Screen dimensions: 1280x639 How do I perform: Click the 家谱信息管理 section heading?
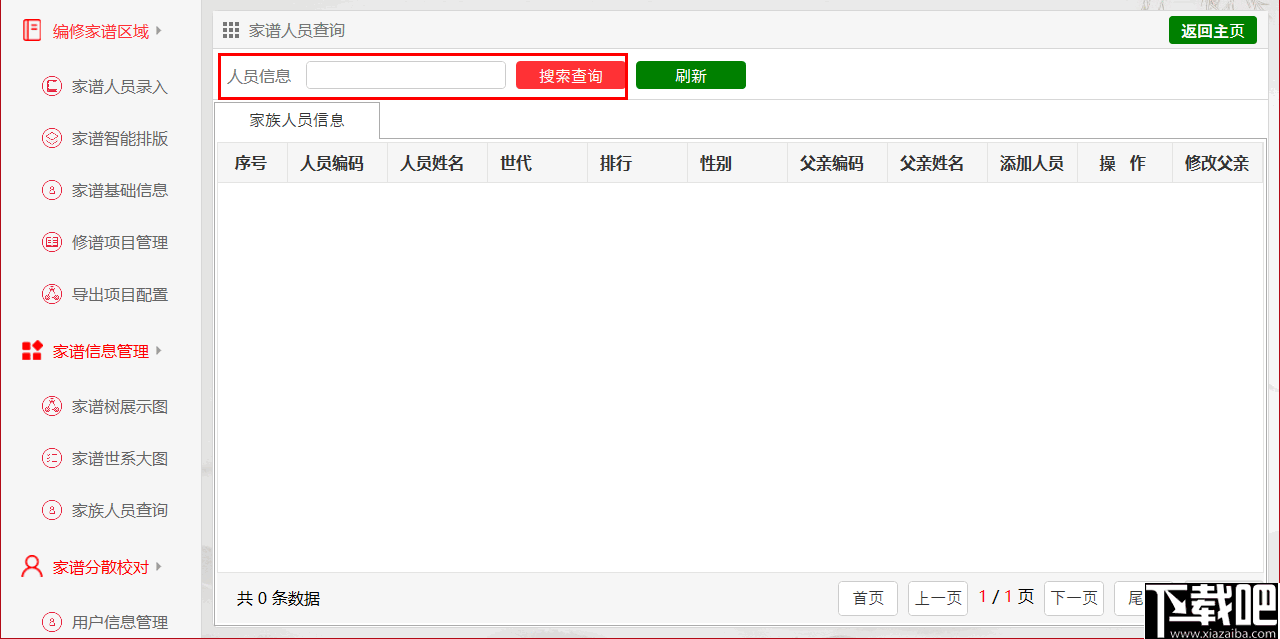(x=101, y=351)
